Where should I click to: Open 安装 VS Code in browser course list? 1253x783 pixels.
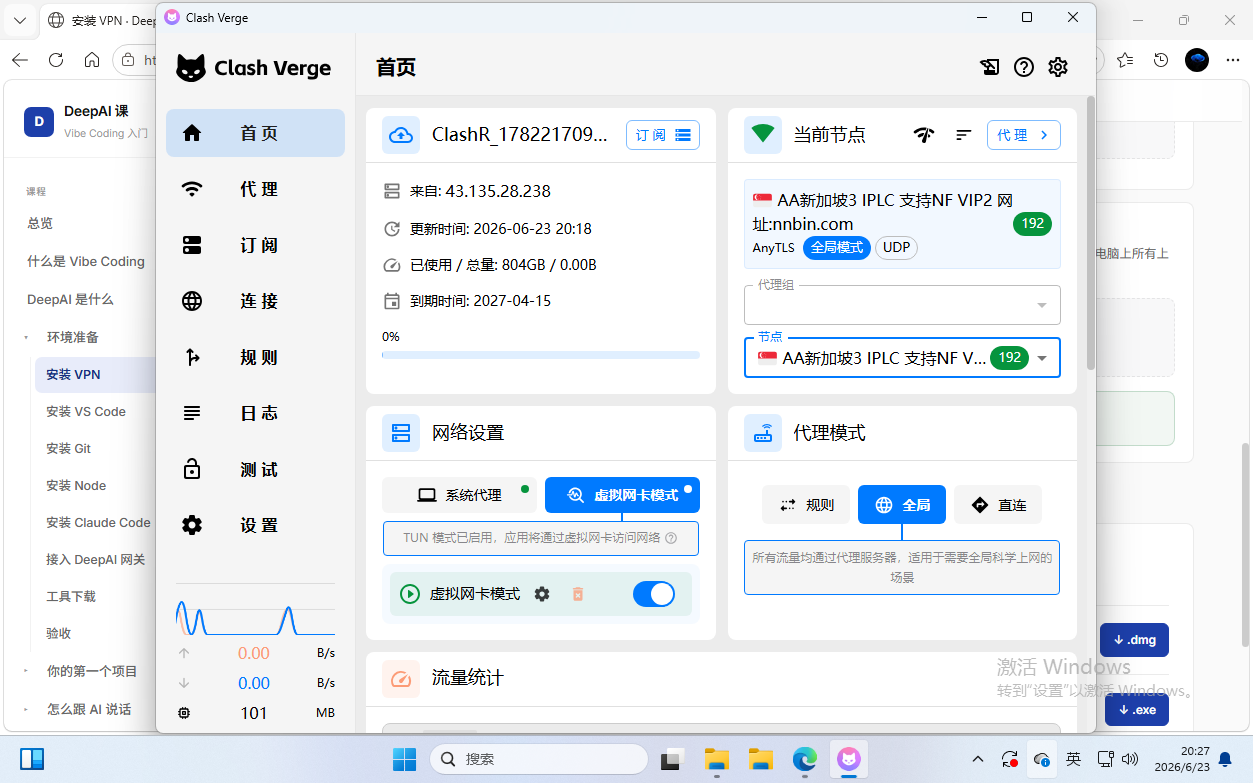86,411
